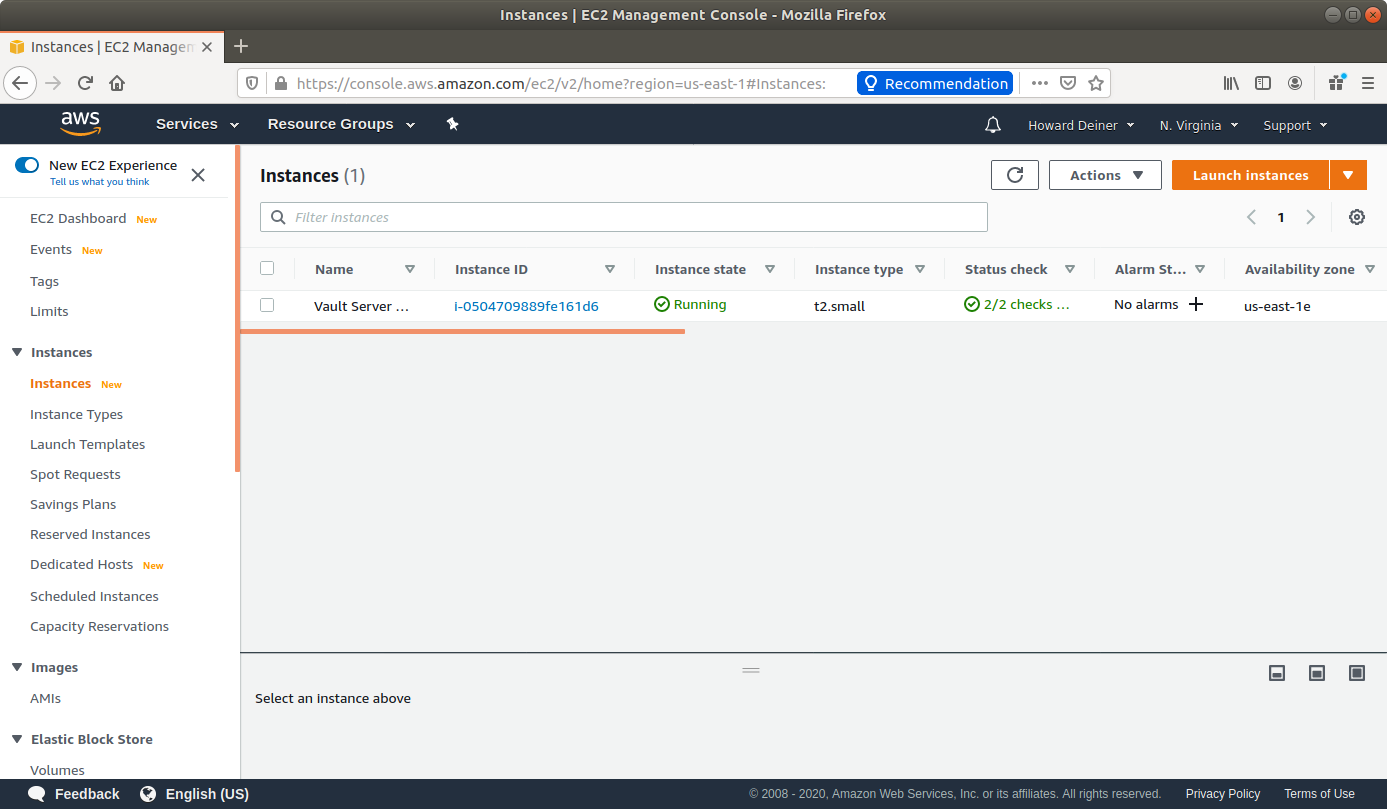Open a new browser tab
The height and width of the screenshot is (809, 1387).
[x=241, y=46]
